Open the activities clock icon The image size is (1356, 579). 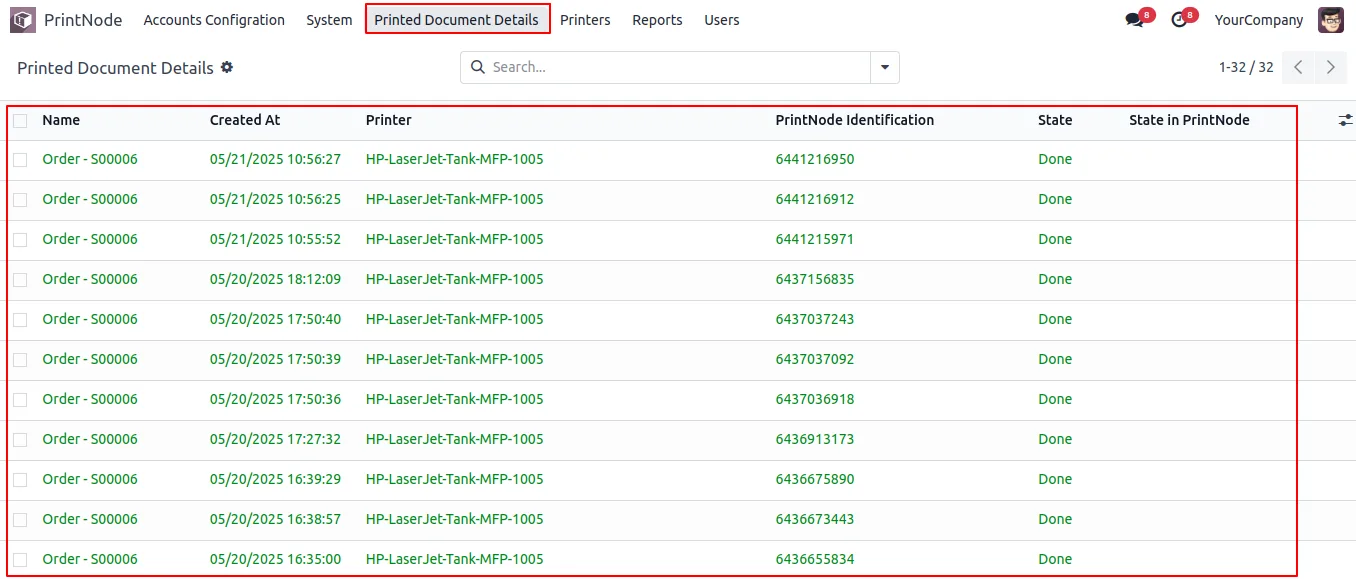pyautogui.click(x=1179, y=20)
